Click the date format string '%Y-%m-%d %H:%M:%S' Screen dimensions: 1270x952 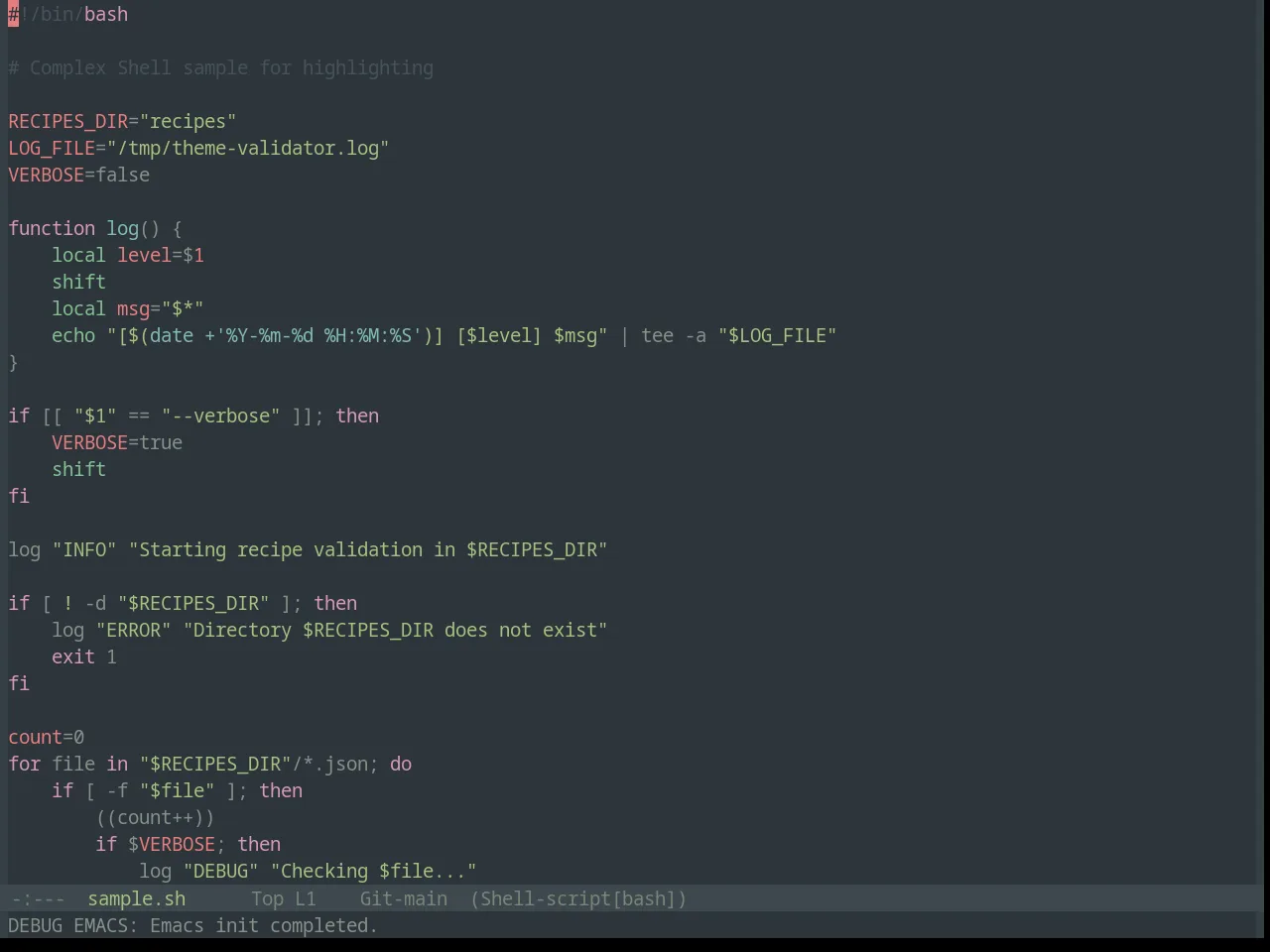(318, 335)
